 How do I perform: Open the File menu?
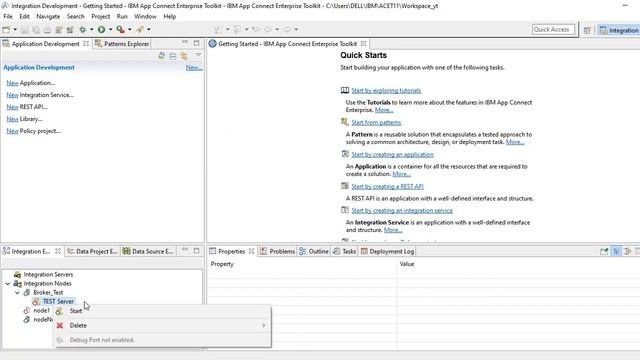(8, 16)
